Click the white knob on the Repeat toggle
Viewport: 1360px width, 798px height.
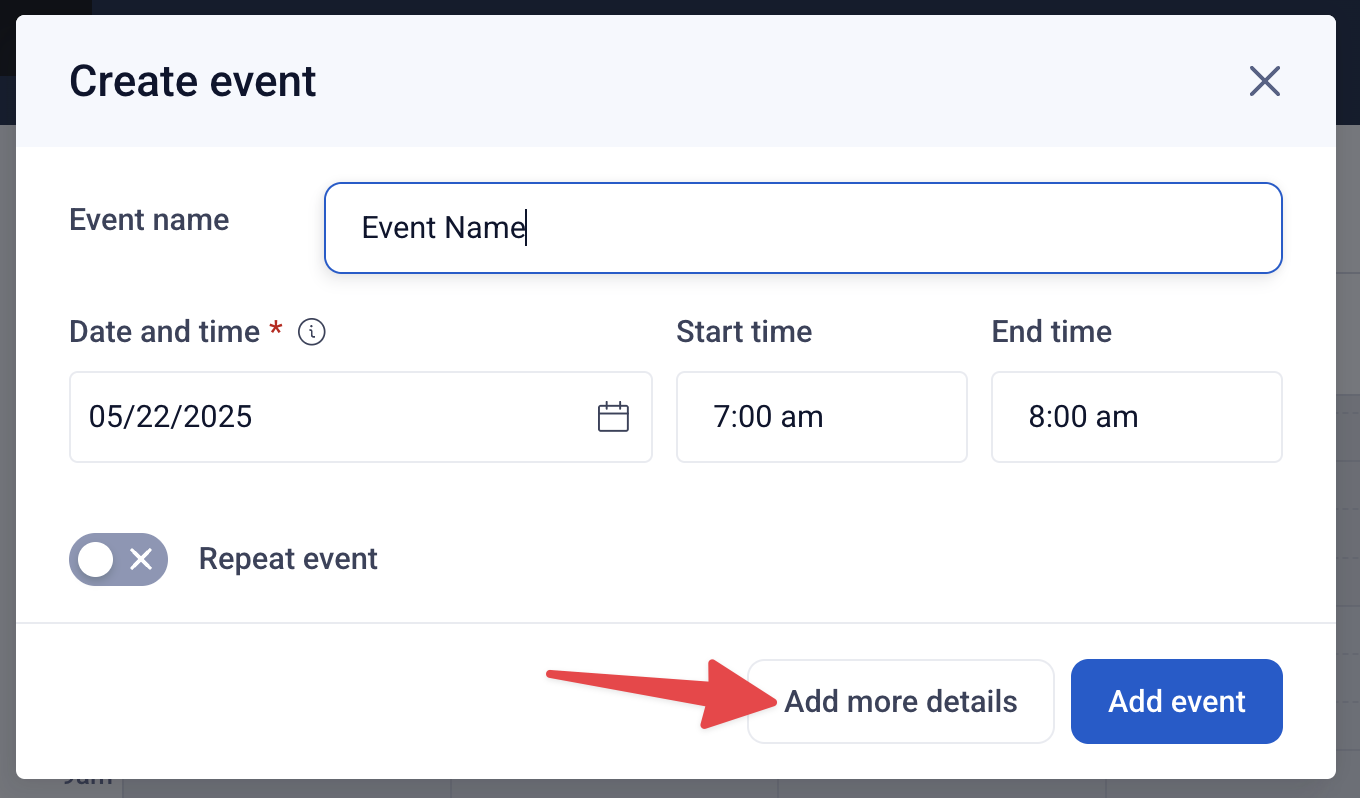pos(96,559)
